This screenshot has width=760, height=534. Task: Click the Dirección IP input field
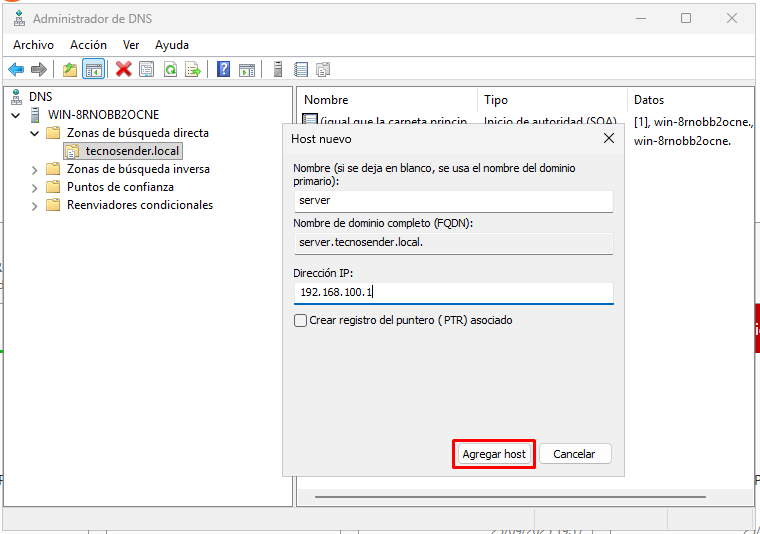(x=452, y=292)
